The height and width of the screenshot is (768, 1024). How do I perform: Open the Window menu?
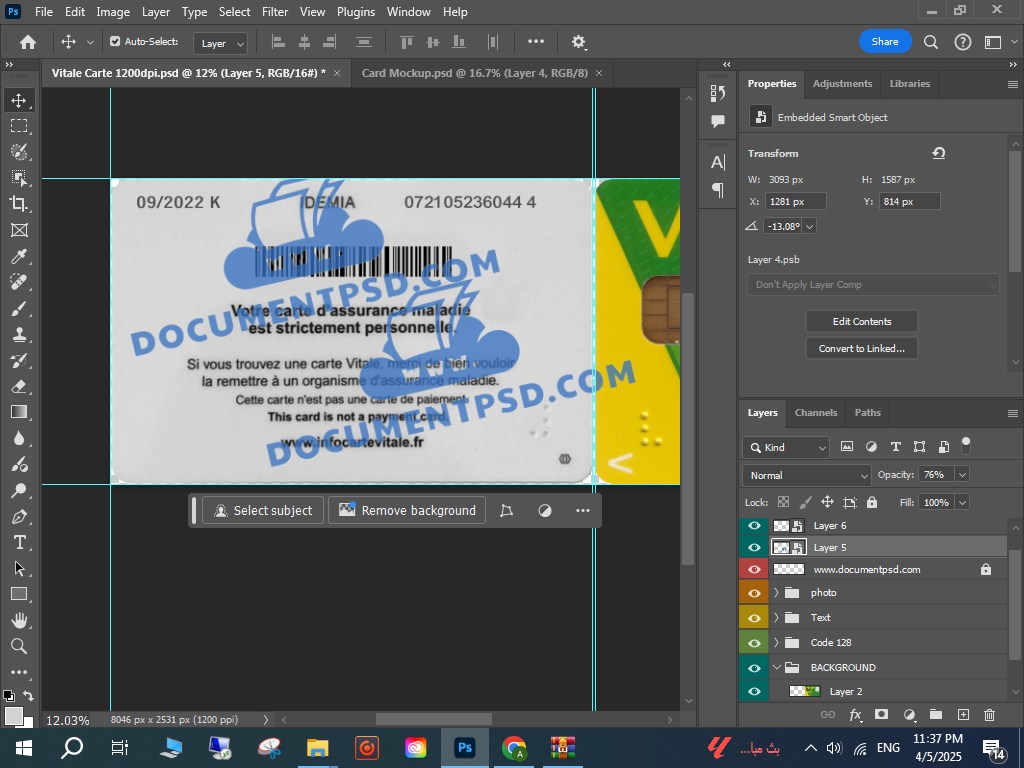pyautogui.click(x=408, y=12)
